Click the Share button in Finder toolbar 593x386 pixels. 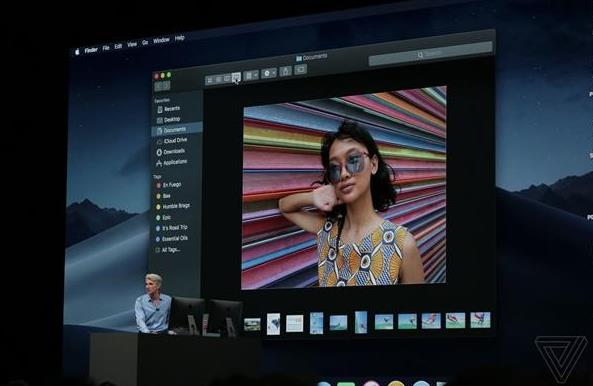(286, 71)
